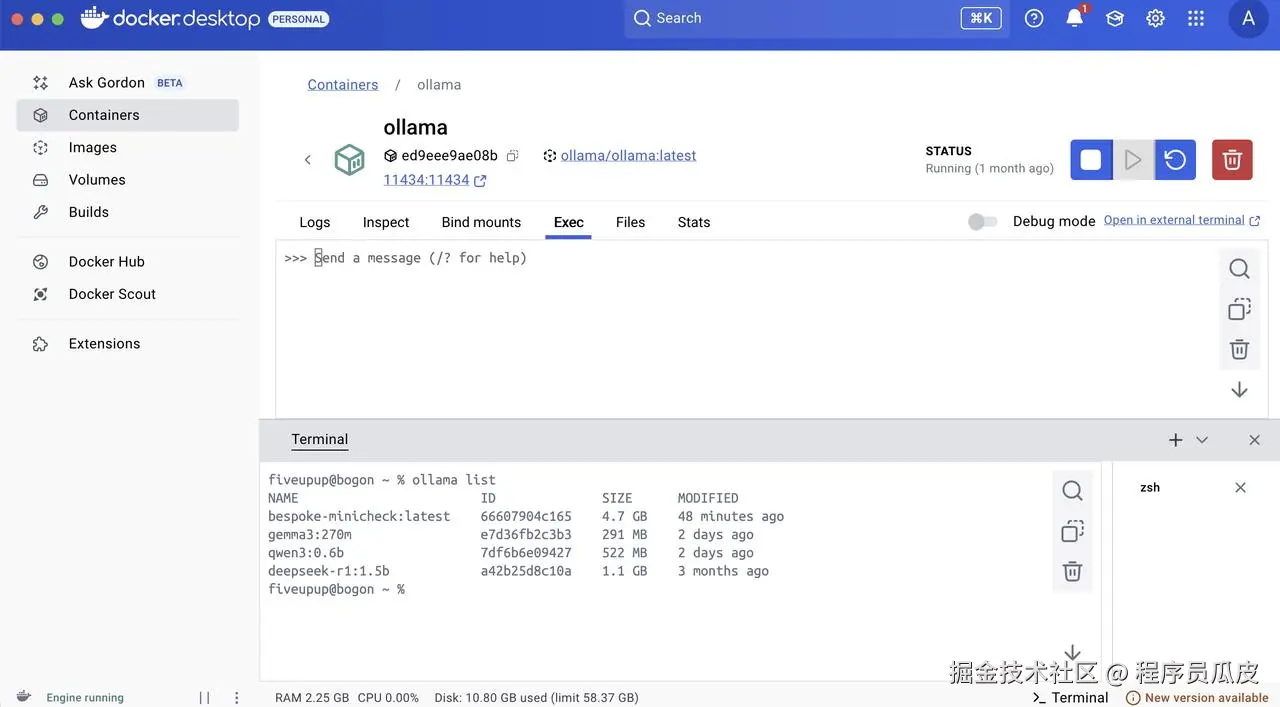Open Settings gear icon
Viewport: 1280px width, 707px height.
(1155, 18)
